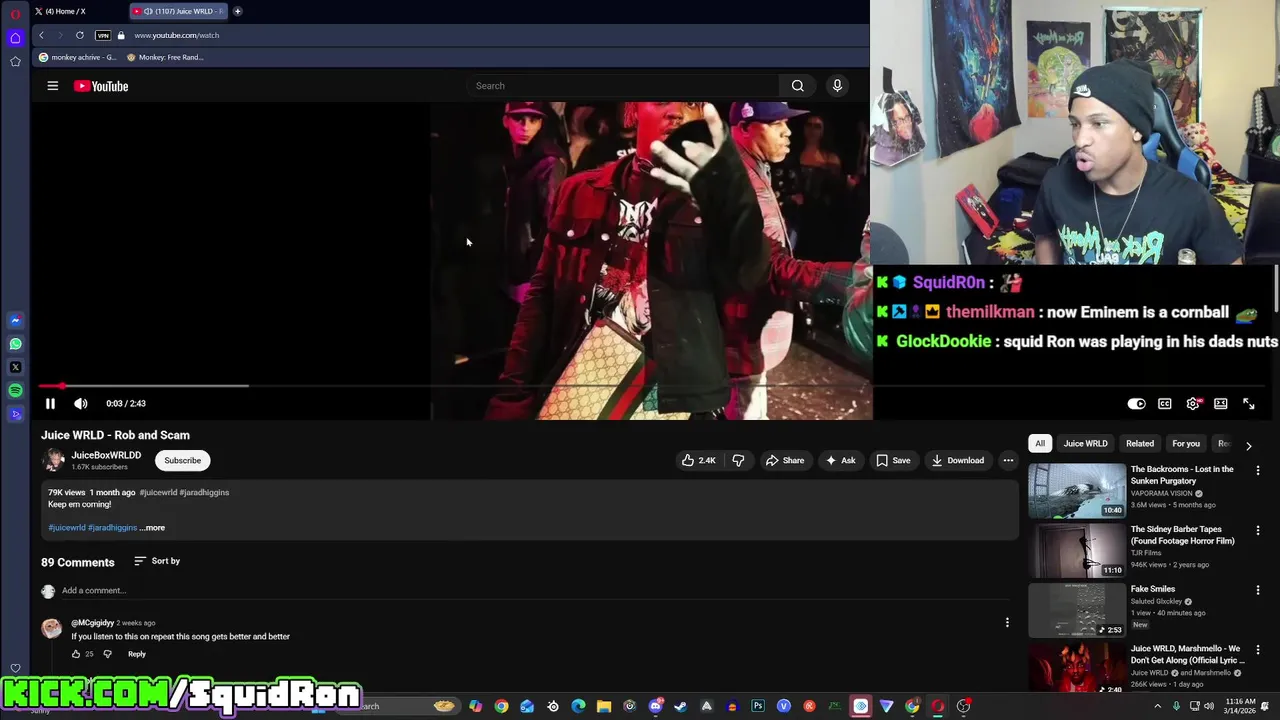Open the YouTube guide hamburger menu
Image resolution: width=1280 pixels, height=720 pixels.
tap(53, 86)
